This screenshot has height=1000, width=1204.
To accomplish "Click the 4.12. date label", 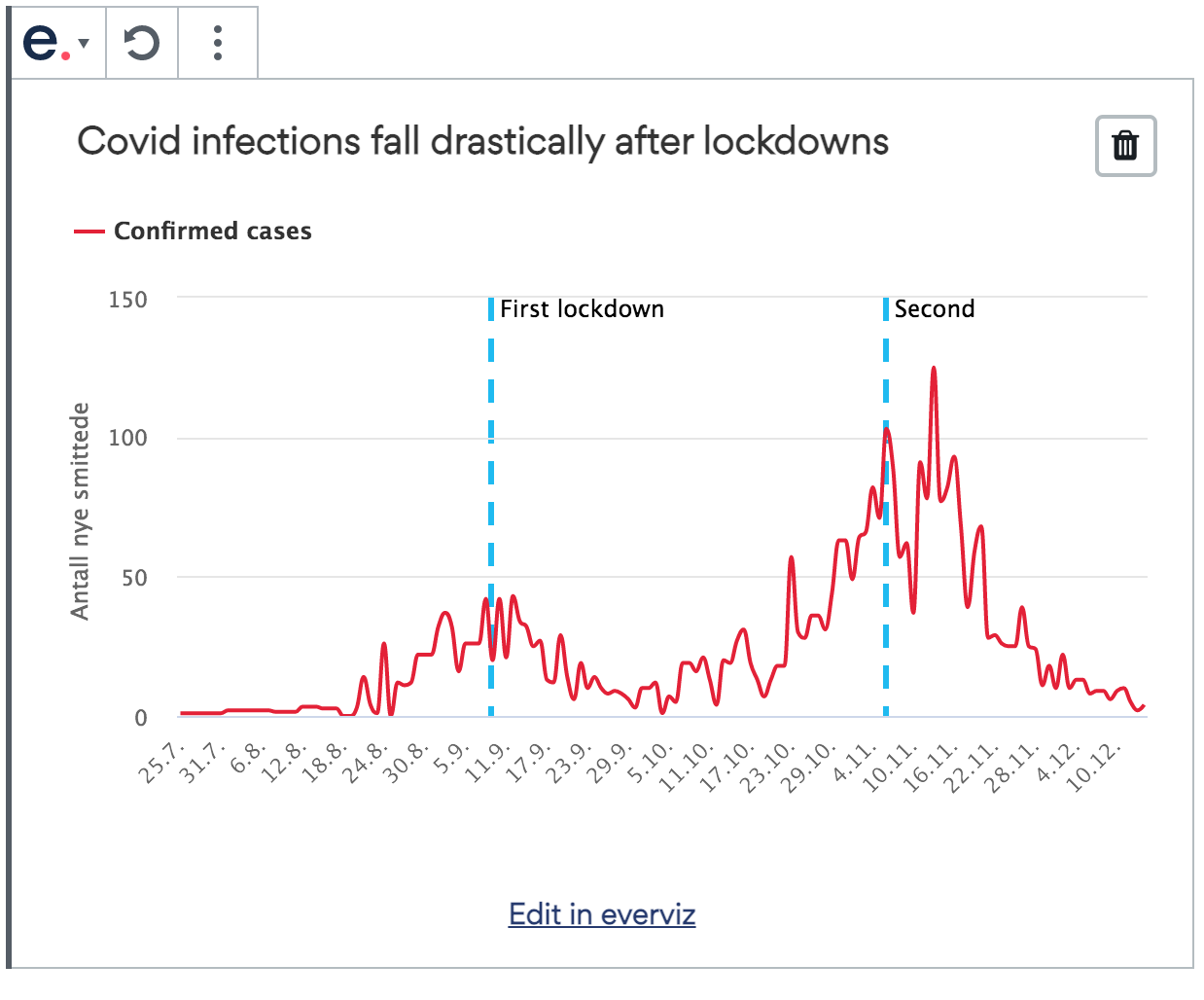I will click(1059, 763).
